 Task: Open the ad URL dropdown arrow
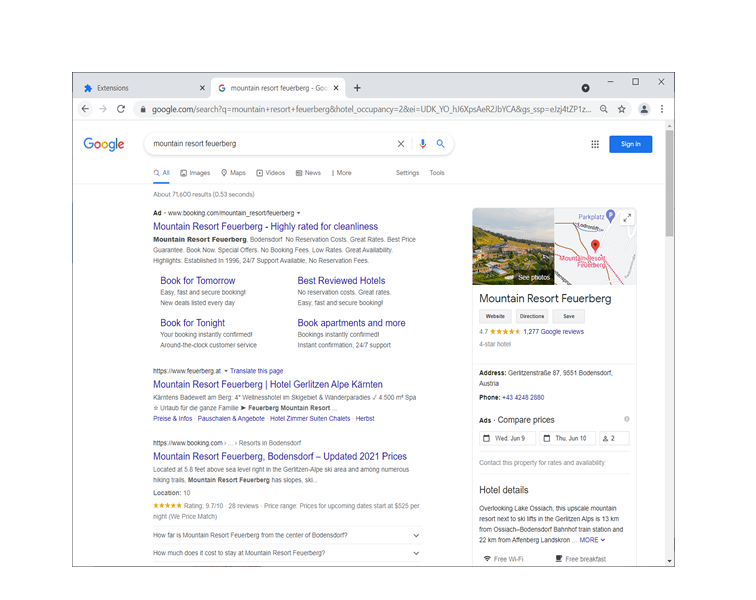tap(298, 213)
